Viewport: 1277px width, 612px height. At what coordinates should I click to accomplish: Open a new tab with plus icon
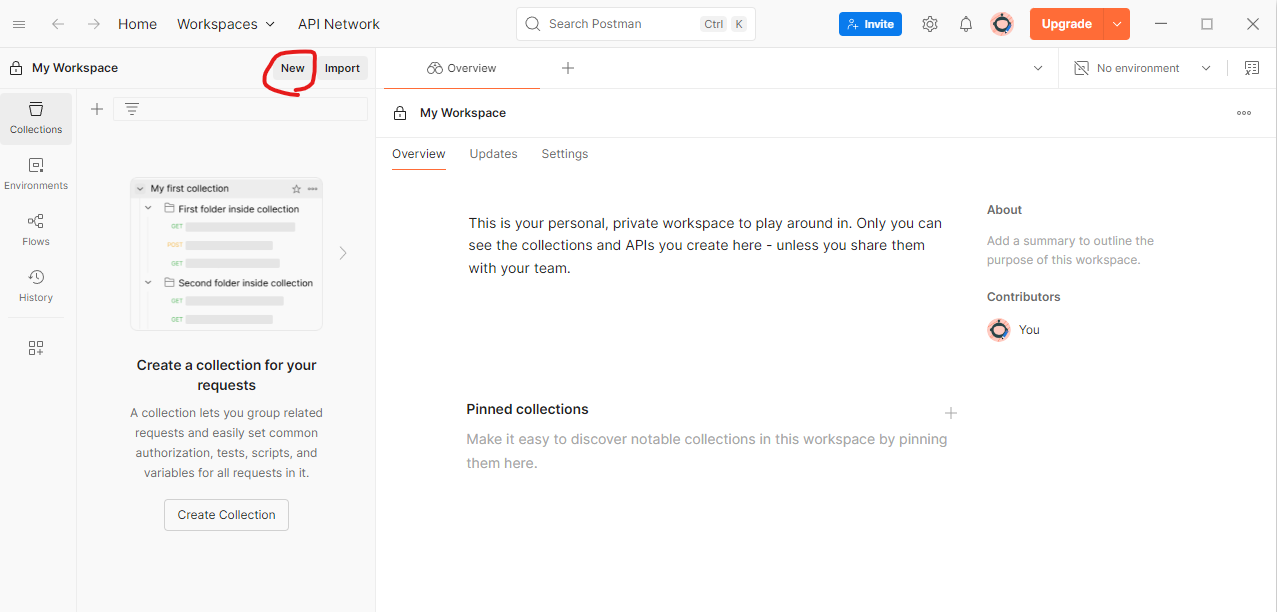coord(568,68)
